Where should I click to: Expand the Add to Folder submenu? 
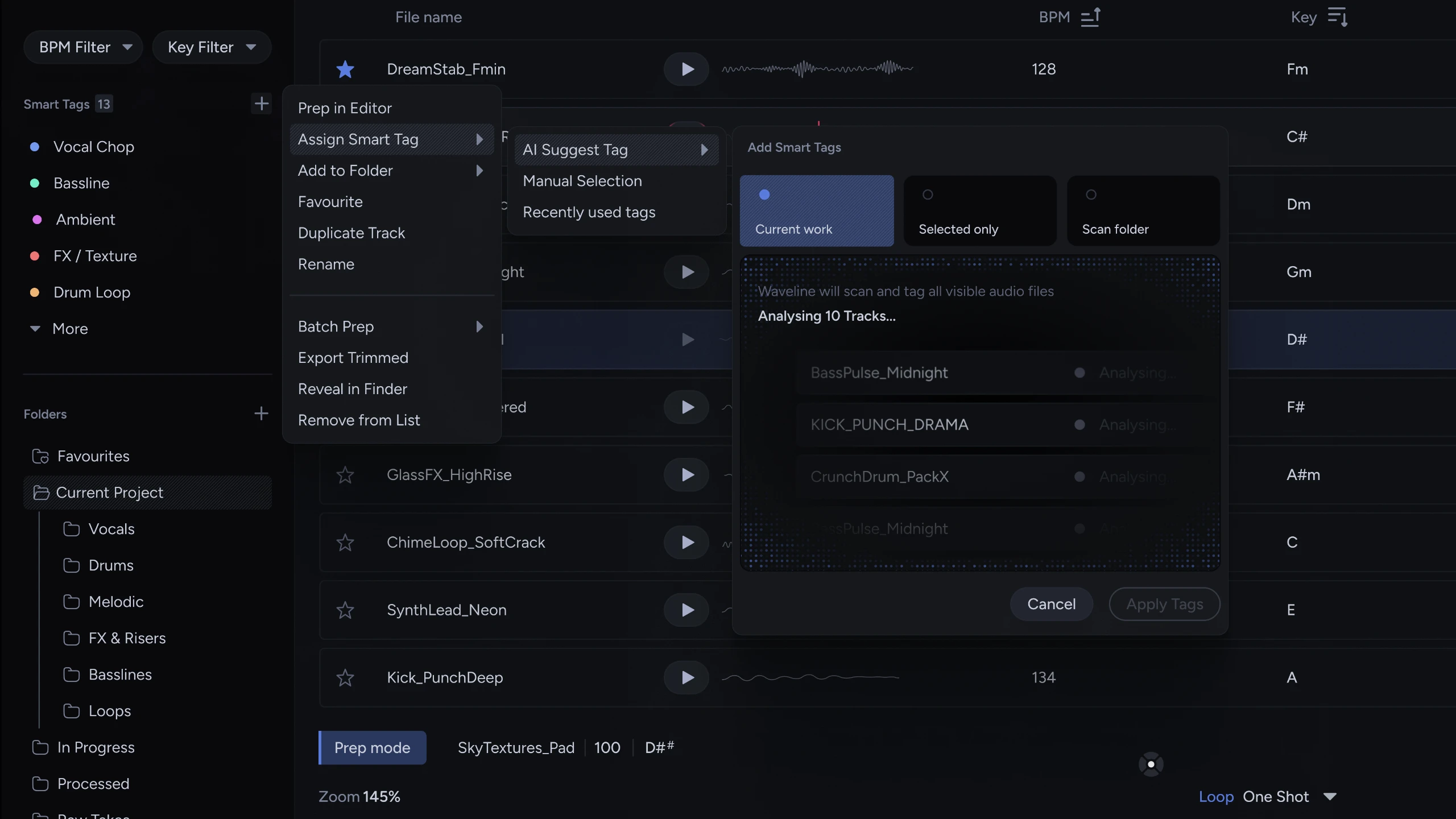tap(392, 171)
